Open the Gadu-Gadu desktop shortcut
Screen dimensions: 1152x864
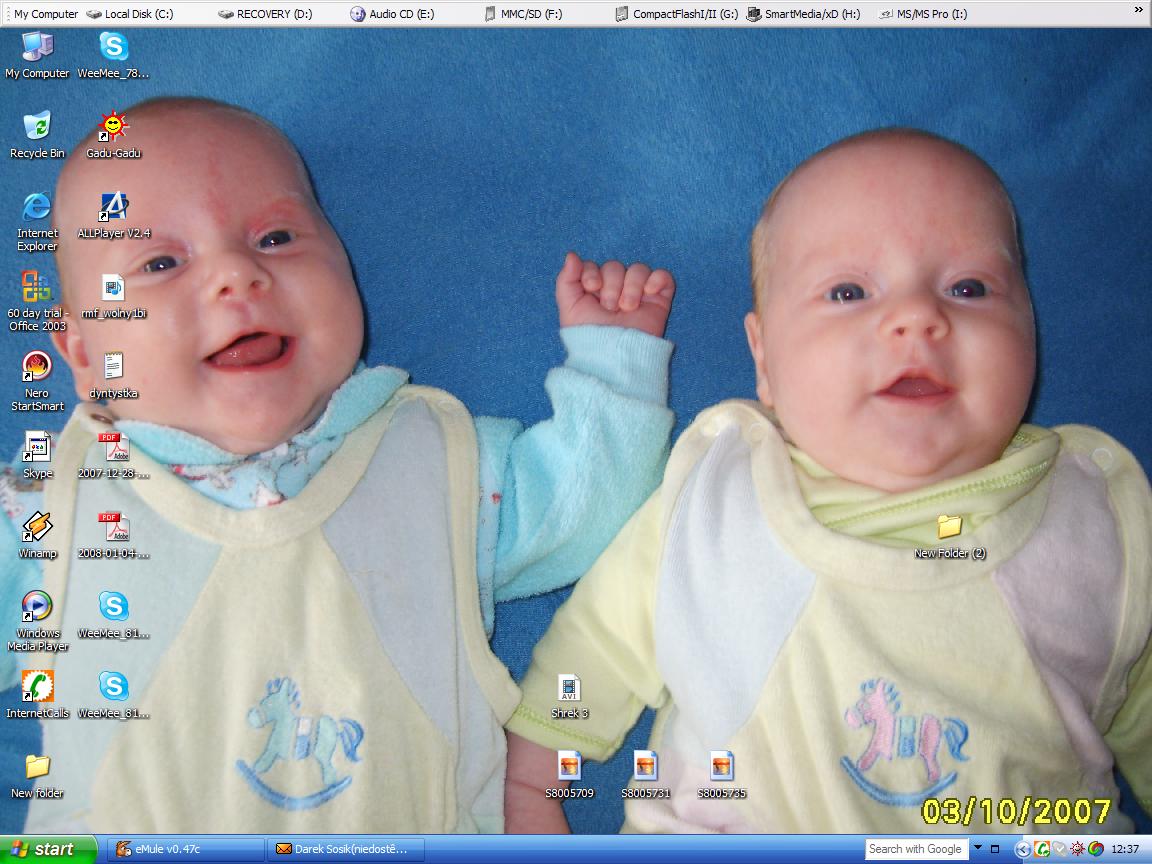coord(113,128)
